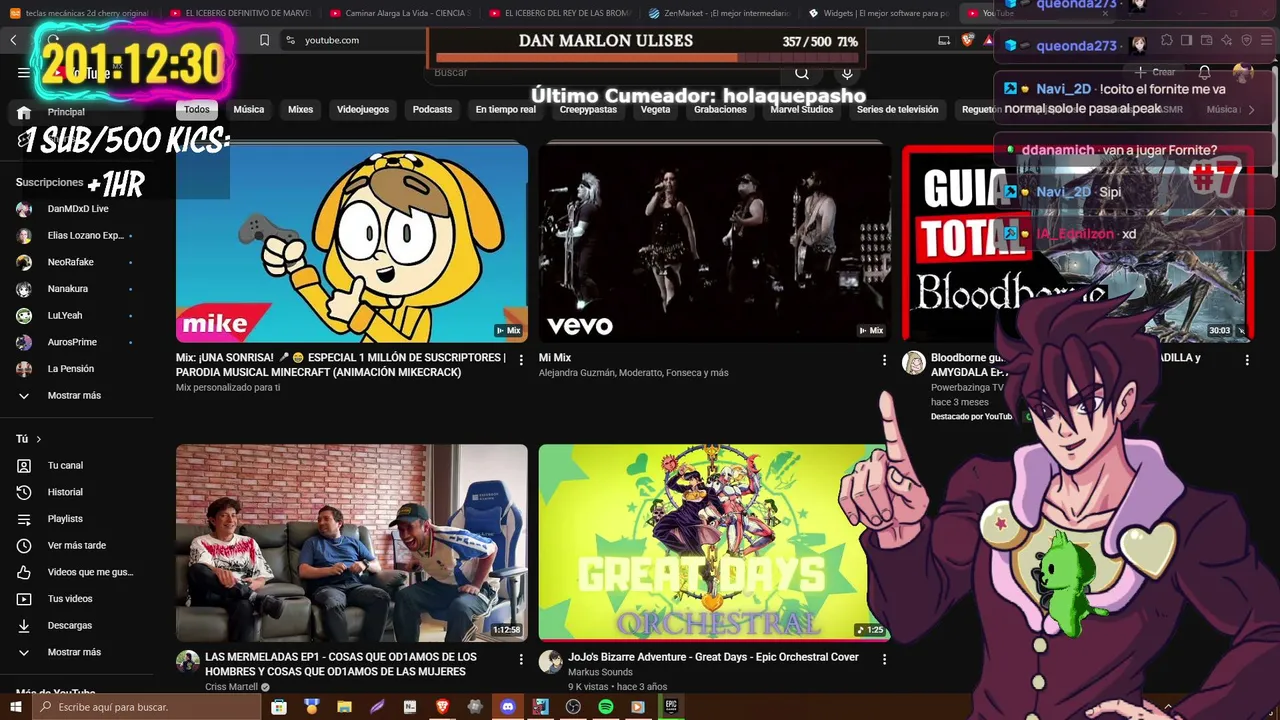Open options for Las Mermeladas EP1 video
Image resolution: width=1280 pixels, height=720 pixels.
coord(521,660)
